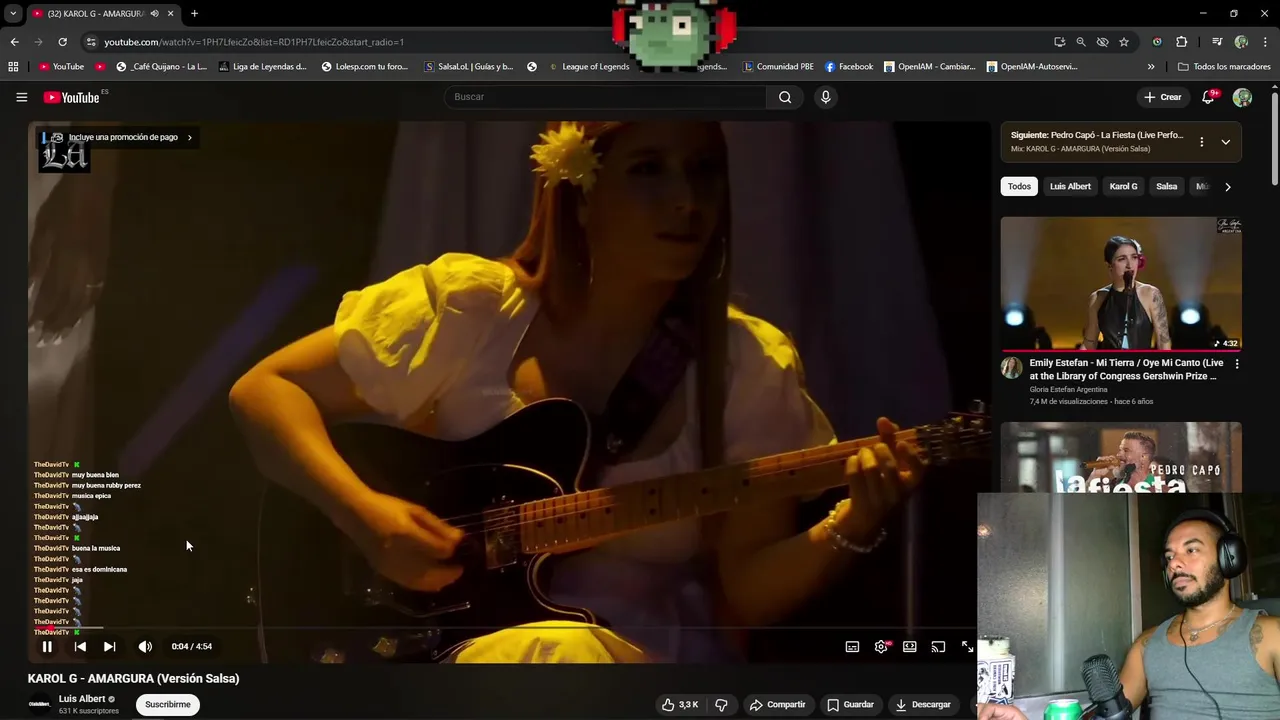
Task: Open three-dot menu for Emily Estefan video
Action: pos(1236,364)
